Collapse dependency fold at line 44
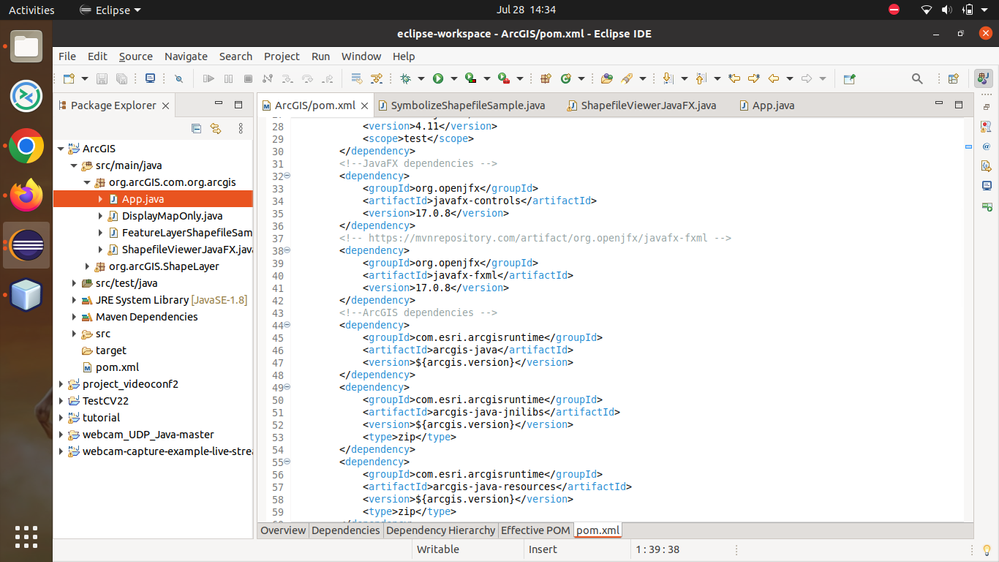The height and width of the screenshot is (562, 999). tap(287, 324)
